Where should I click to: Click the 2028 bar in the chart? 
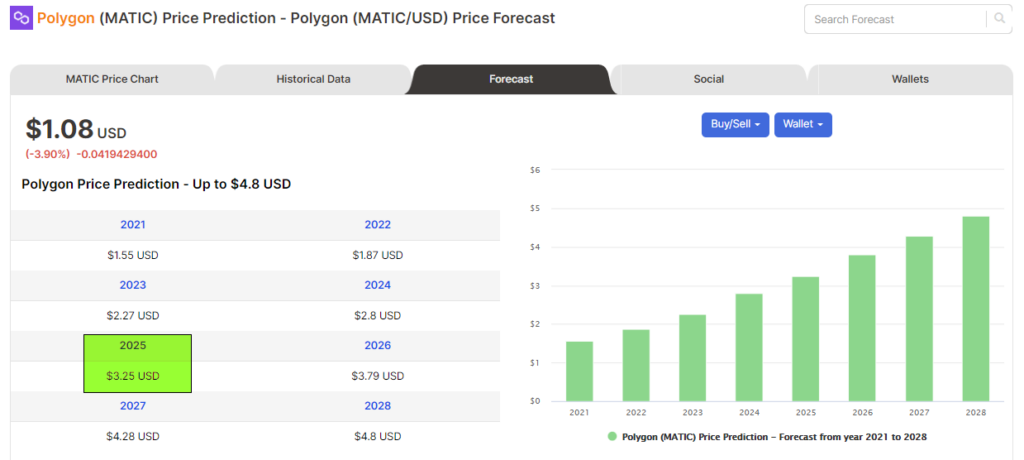coord(976,309)
